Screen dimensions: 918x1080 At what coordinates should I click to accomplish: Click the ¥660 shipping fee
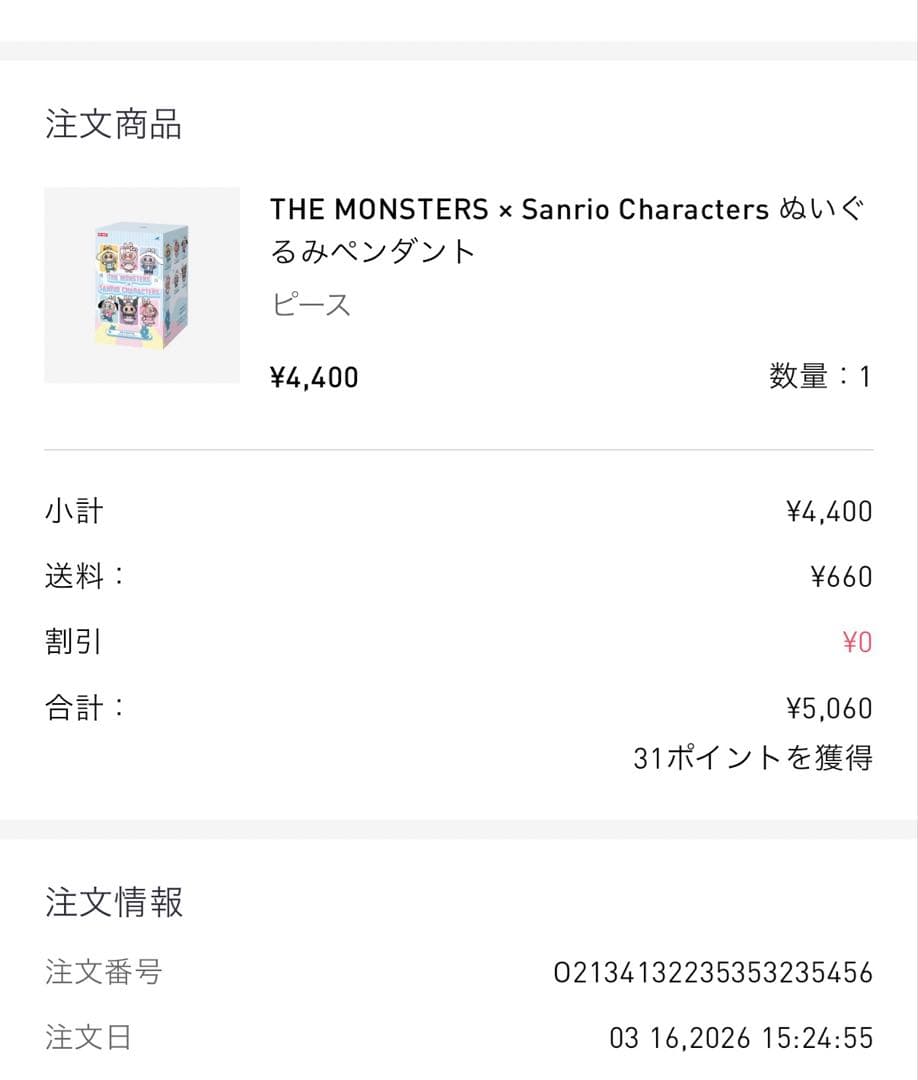(x=840, y=577)
